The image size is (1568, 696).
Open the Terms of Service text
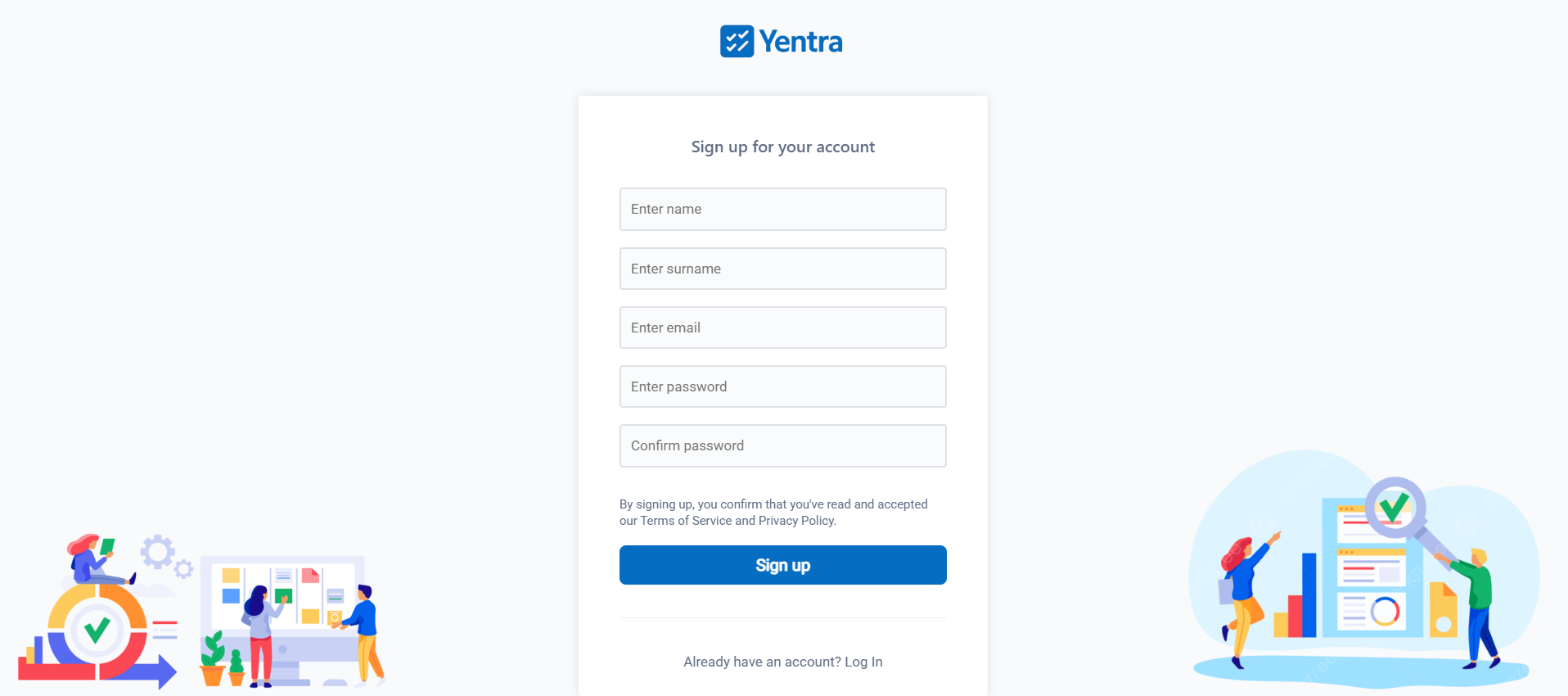[x=686, y=521]
